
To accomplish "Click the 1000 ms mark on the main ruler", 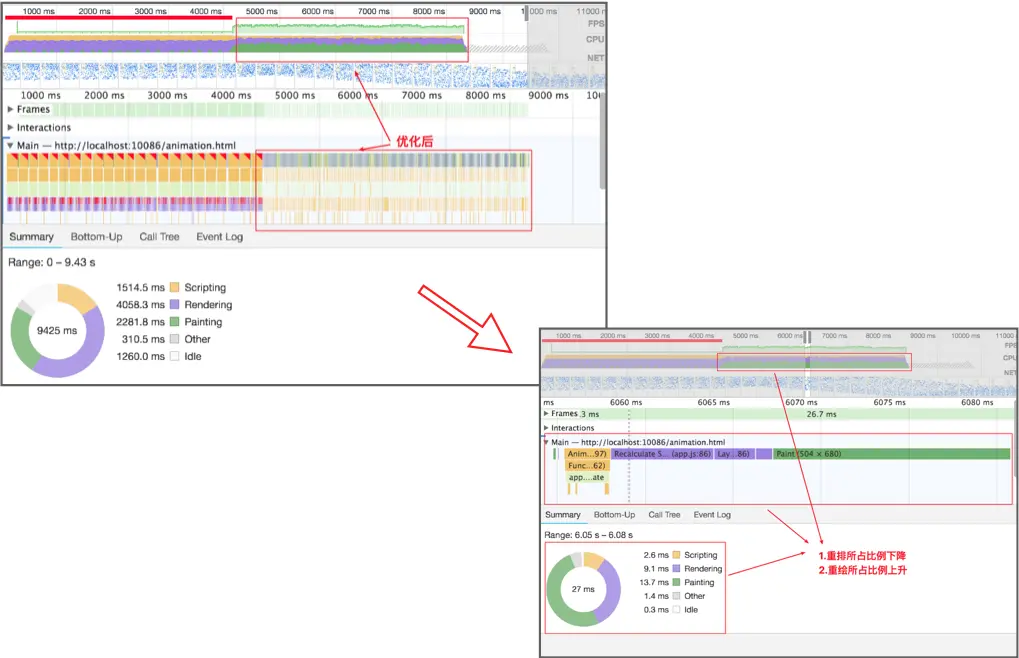I will [x=40, y=95].
